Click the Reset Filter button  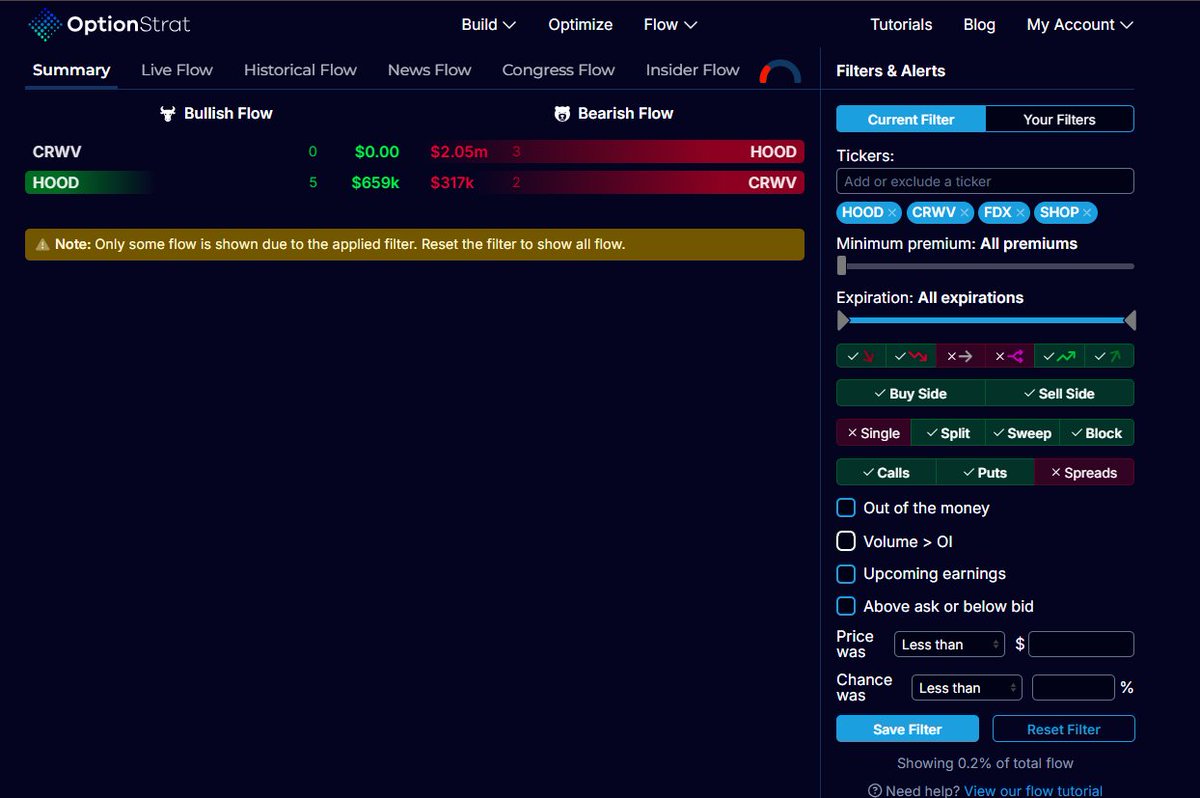[1063, 729]
